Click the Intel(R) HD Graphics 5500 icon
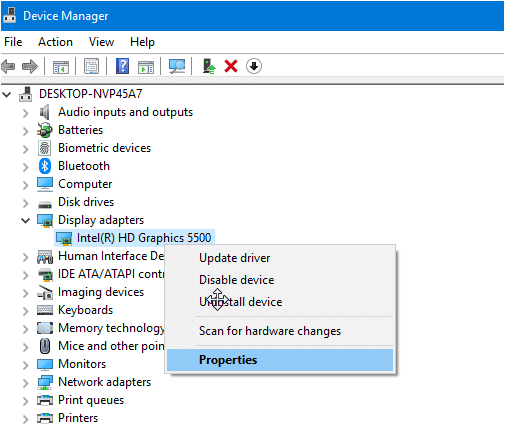The height and width of the screenshot is (427, 505). click(x=64, y=238)
